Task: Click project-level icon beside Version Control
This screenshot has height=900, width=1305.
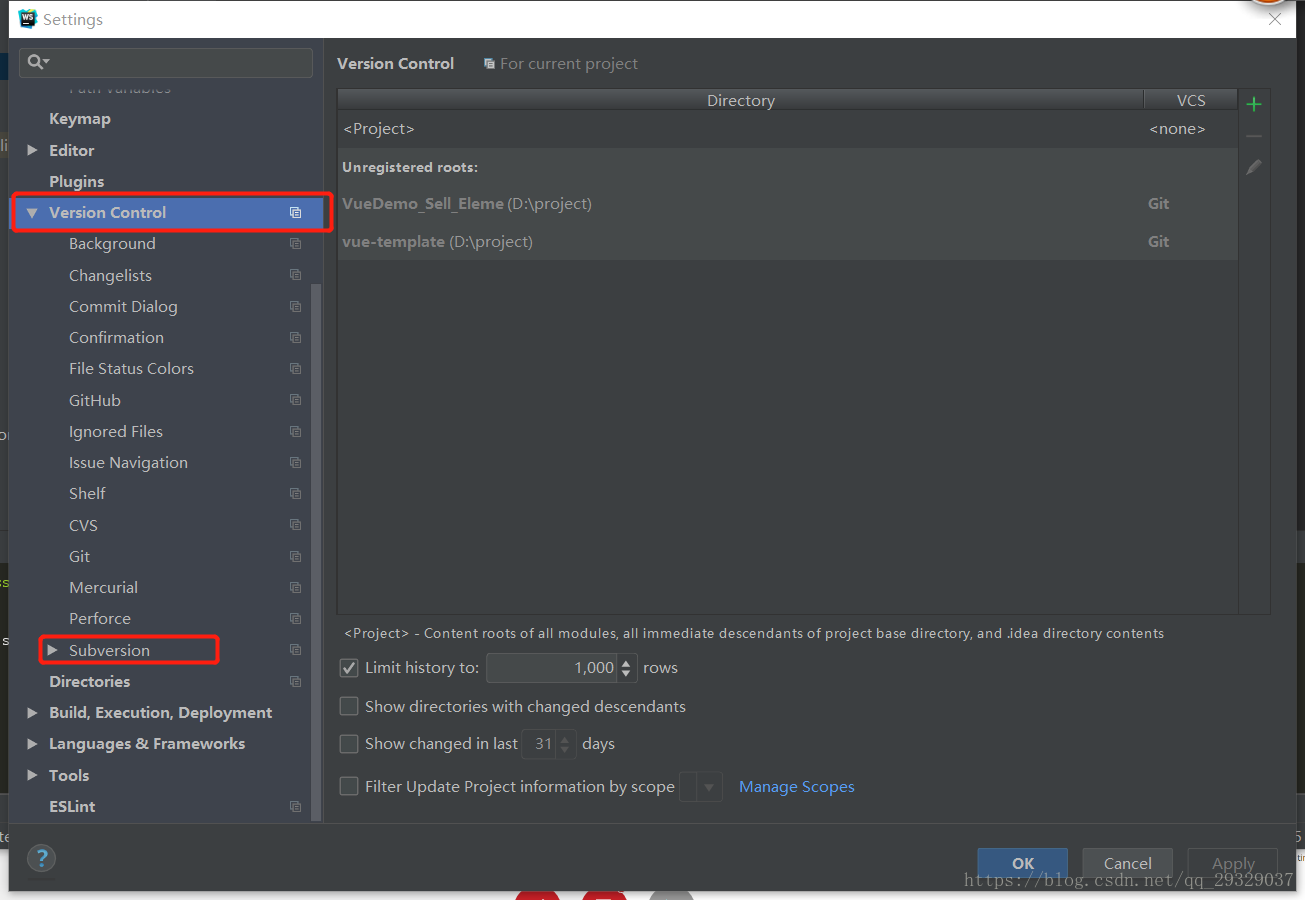Action: pyautogui.click(x=295, y=212)
